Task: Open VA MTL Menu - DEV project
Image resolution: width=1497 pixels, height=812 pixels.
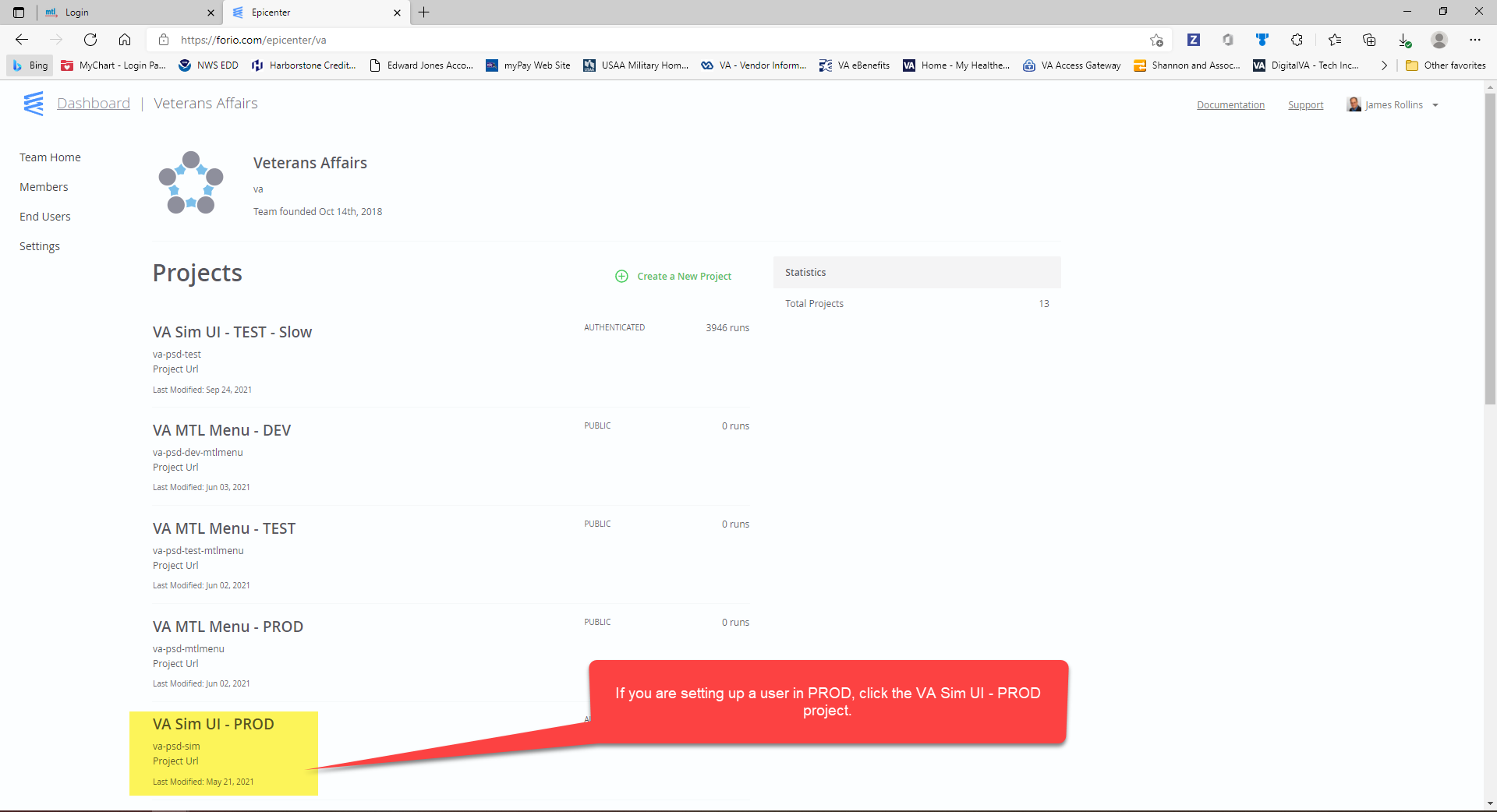Action: tap(221, 430)
